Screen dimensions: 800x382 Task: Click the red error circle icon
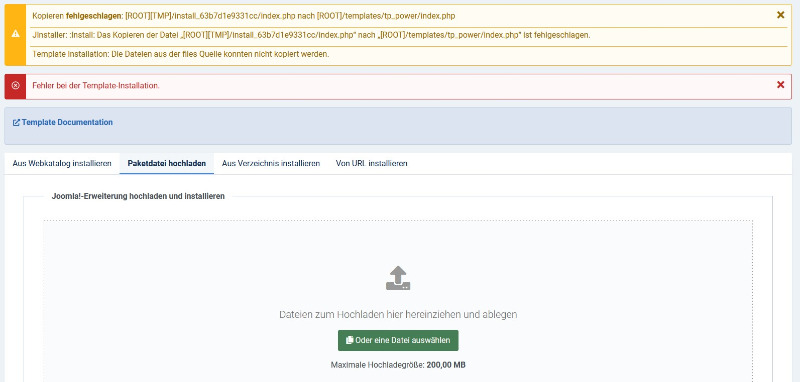pyautogui.click(x=15, y=86)
